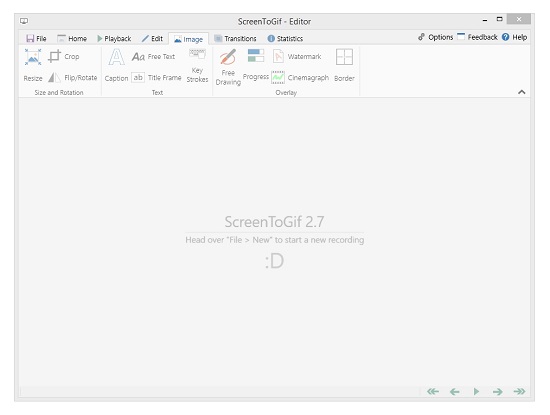Jump to the last frame
The height and width of the screenshot is (415, 550).
(519, 391)
